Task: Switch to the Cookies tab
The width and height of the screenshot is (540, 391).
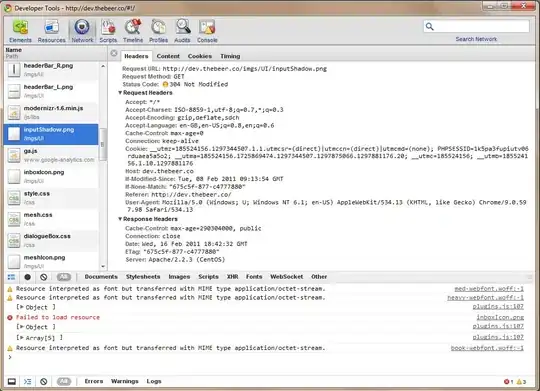Action: pyautogui.click(x=200, y=56)
